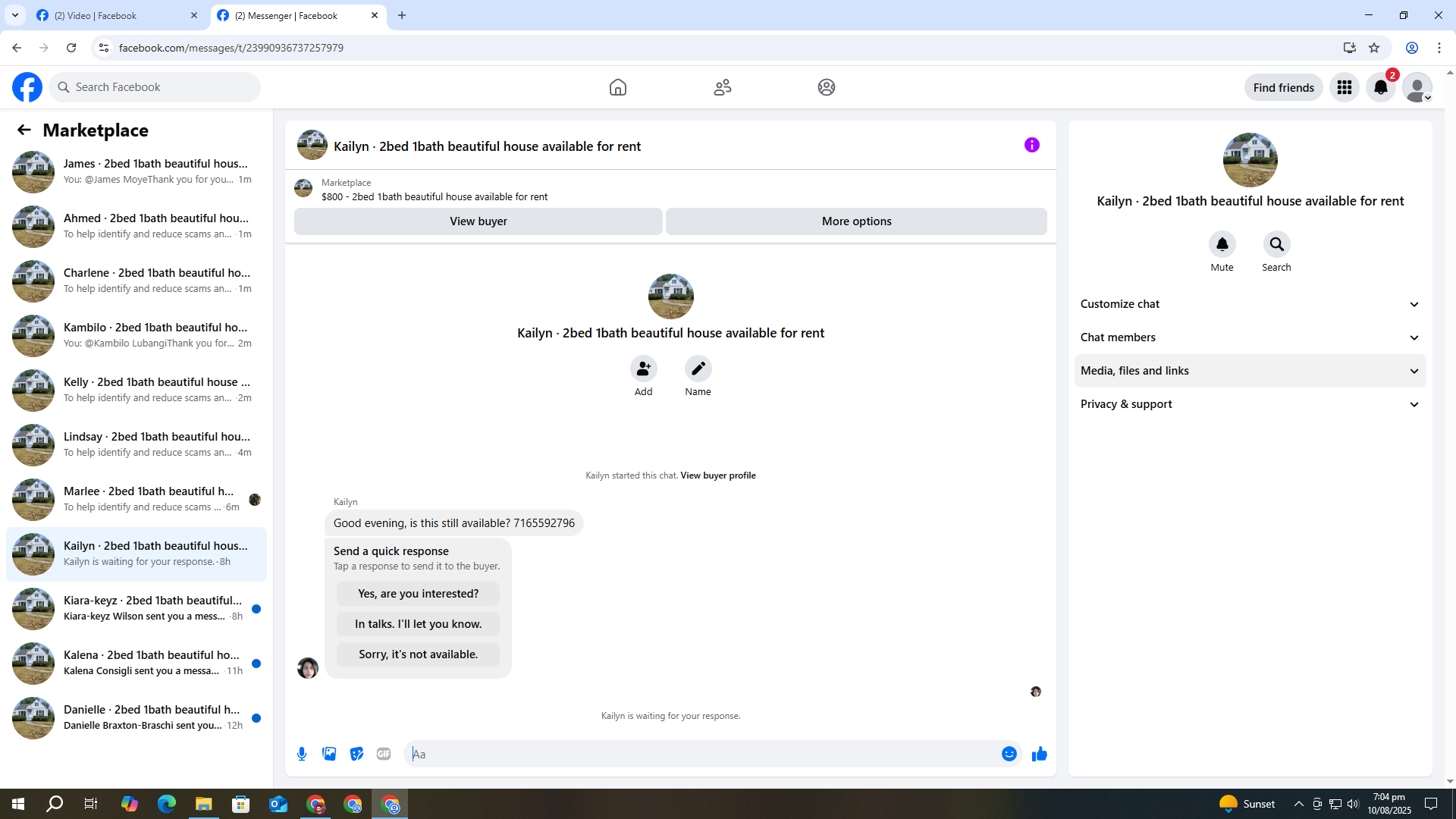Open the emoji picker in message box

tap(1009, 754)
